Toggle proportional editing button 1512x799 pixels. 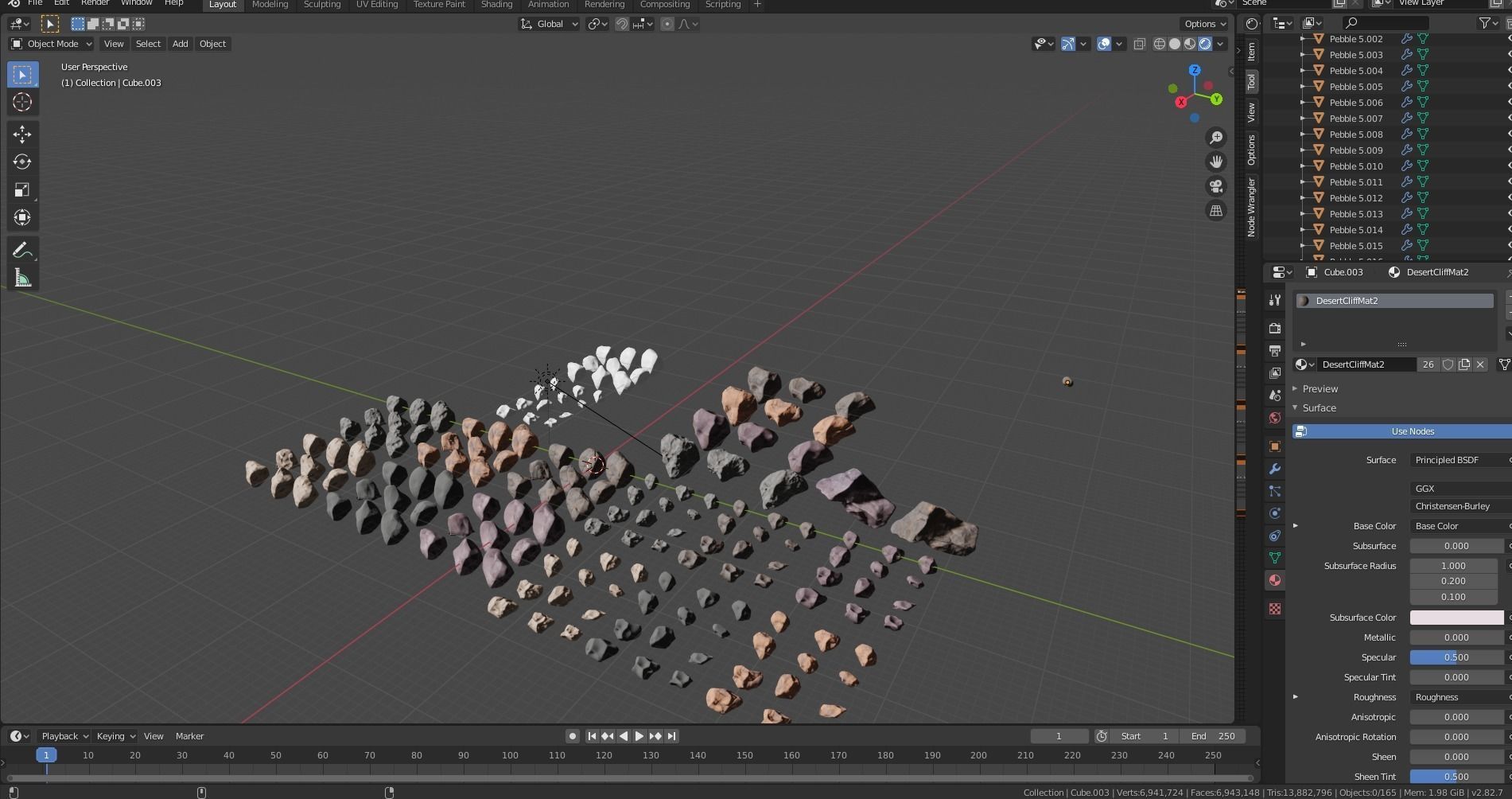667,24
